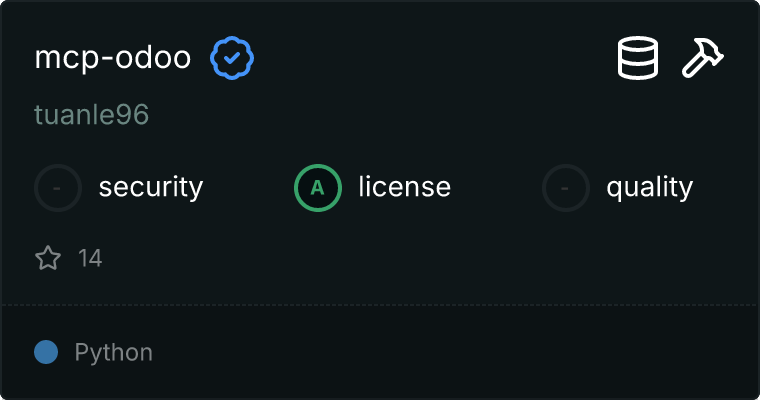Click the empty quality grade circle
The width and height of the screenshot is (760, 400).
[566, 187]
